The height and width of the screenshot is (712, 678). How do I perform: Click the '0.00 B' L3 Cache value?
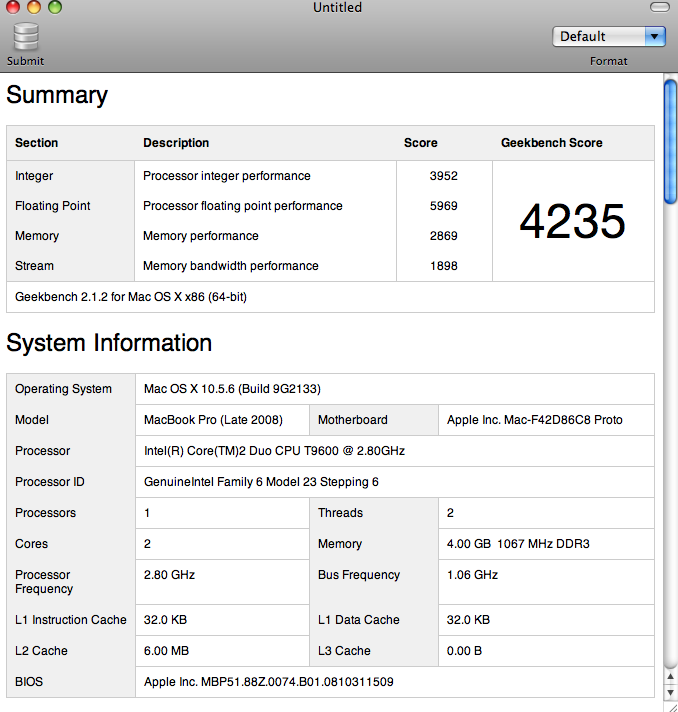coord(464,651)
